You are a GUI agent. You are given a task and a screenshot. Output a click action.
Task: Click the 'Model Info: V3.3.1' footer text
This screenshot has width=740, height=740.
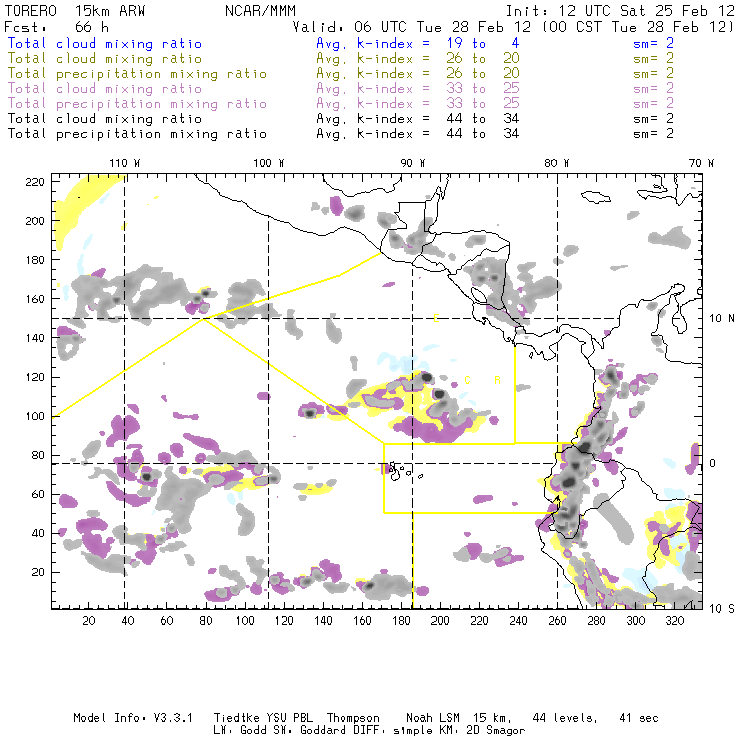click(133, 718)
